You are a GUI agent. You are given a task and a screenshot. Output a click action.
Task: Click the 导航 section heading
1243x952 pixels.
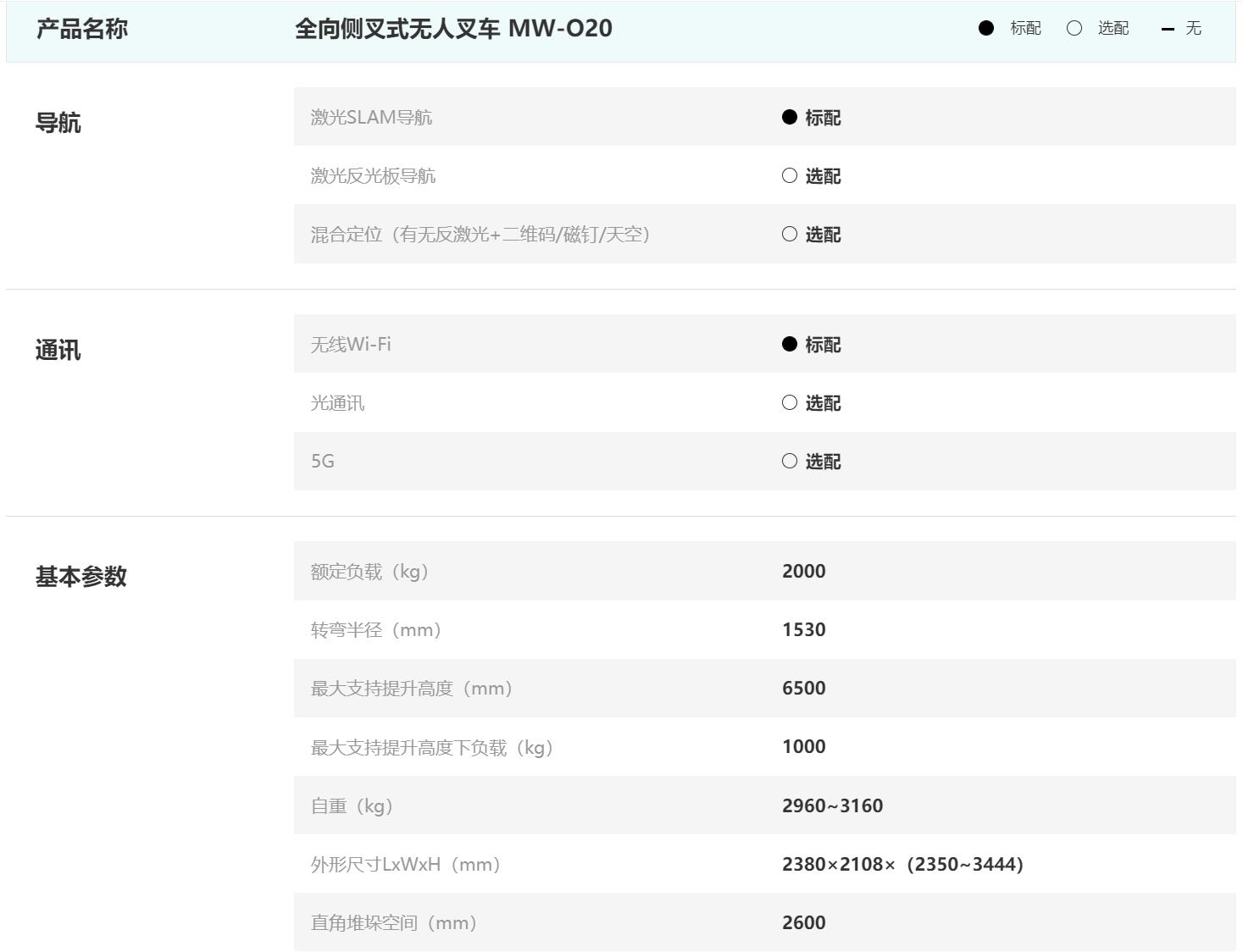coord(58,123)
